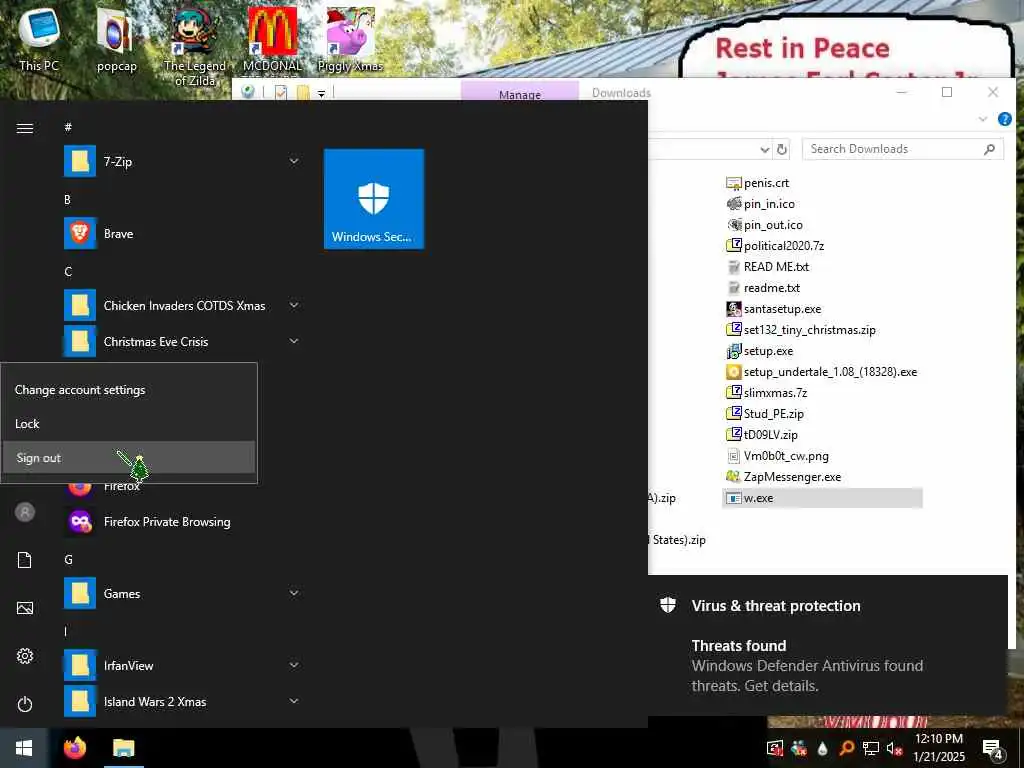Expand the 7-Zip folder chevron
Screen dimensions: 1024x768
pyautogui.click(x=294, y=161)
